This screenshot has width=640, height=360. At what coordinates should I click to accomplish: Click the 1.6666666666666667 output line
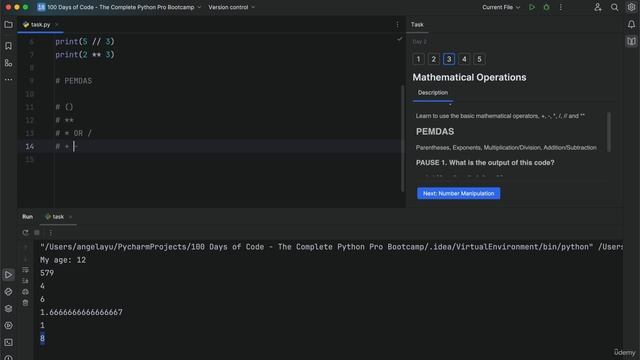[x=81, y=312]
